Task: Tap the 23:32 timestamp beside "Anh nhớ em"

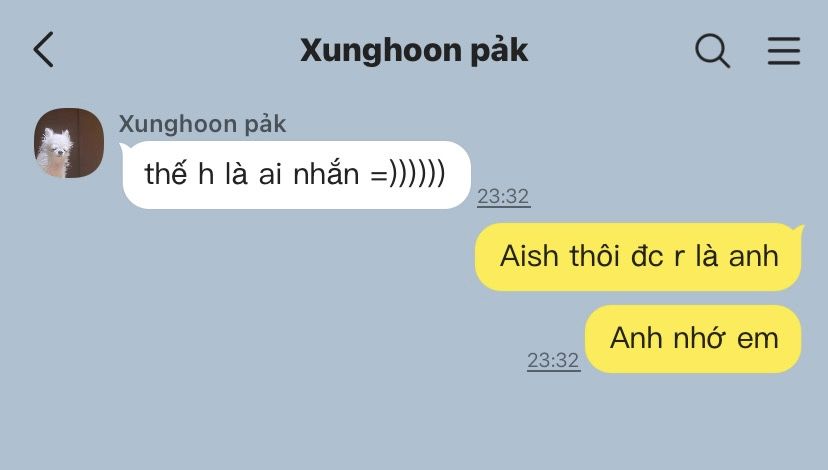Action: [553, 361]
